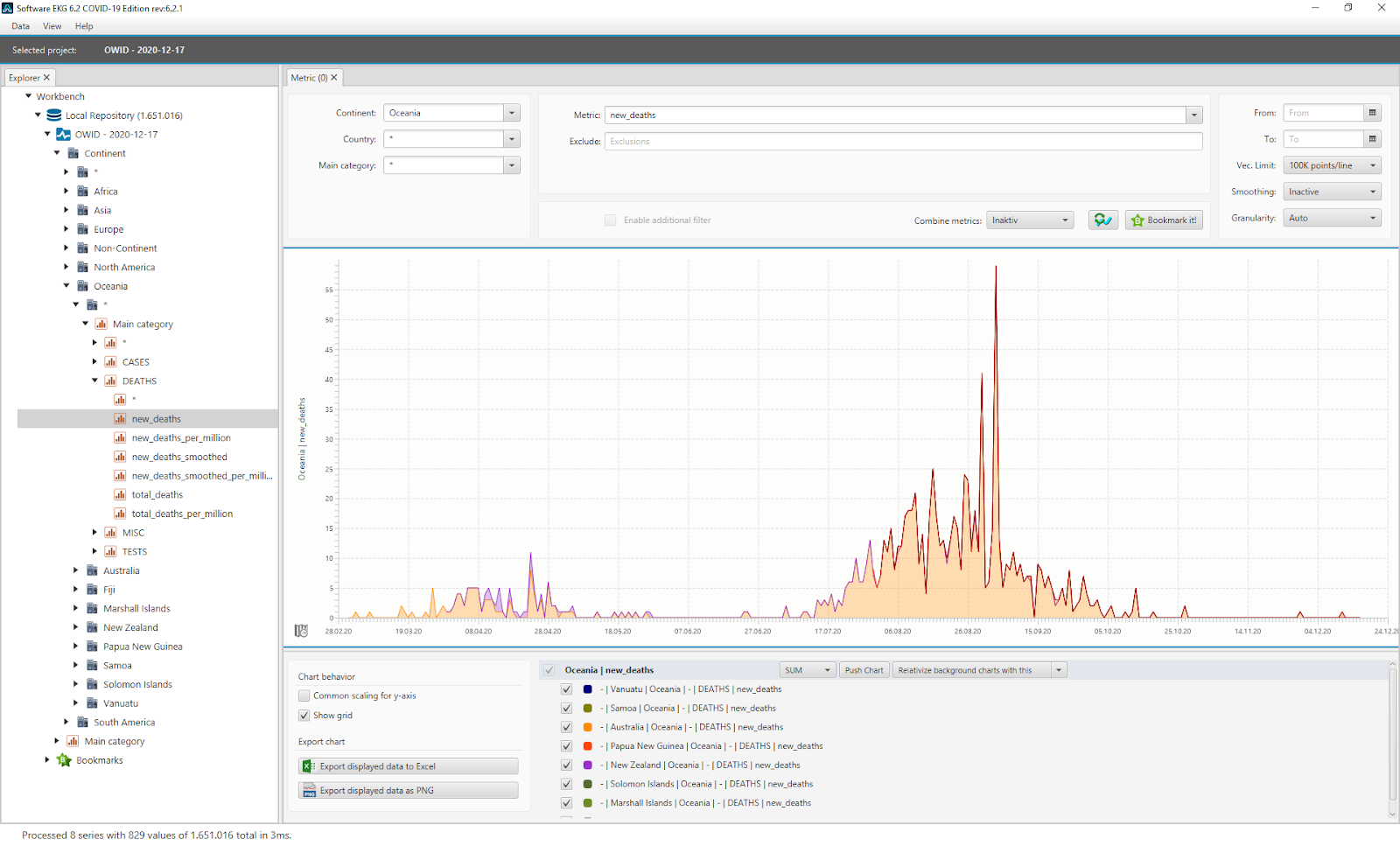Click Export displayed data to Excel
This screenshot has width=1400, height=846.
pyautogui.click(x=408, y=766)
